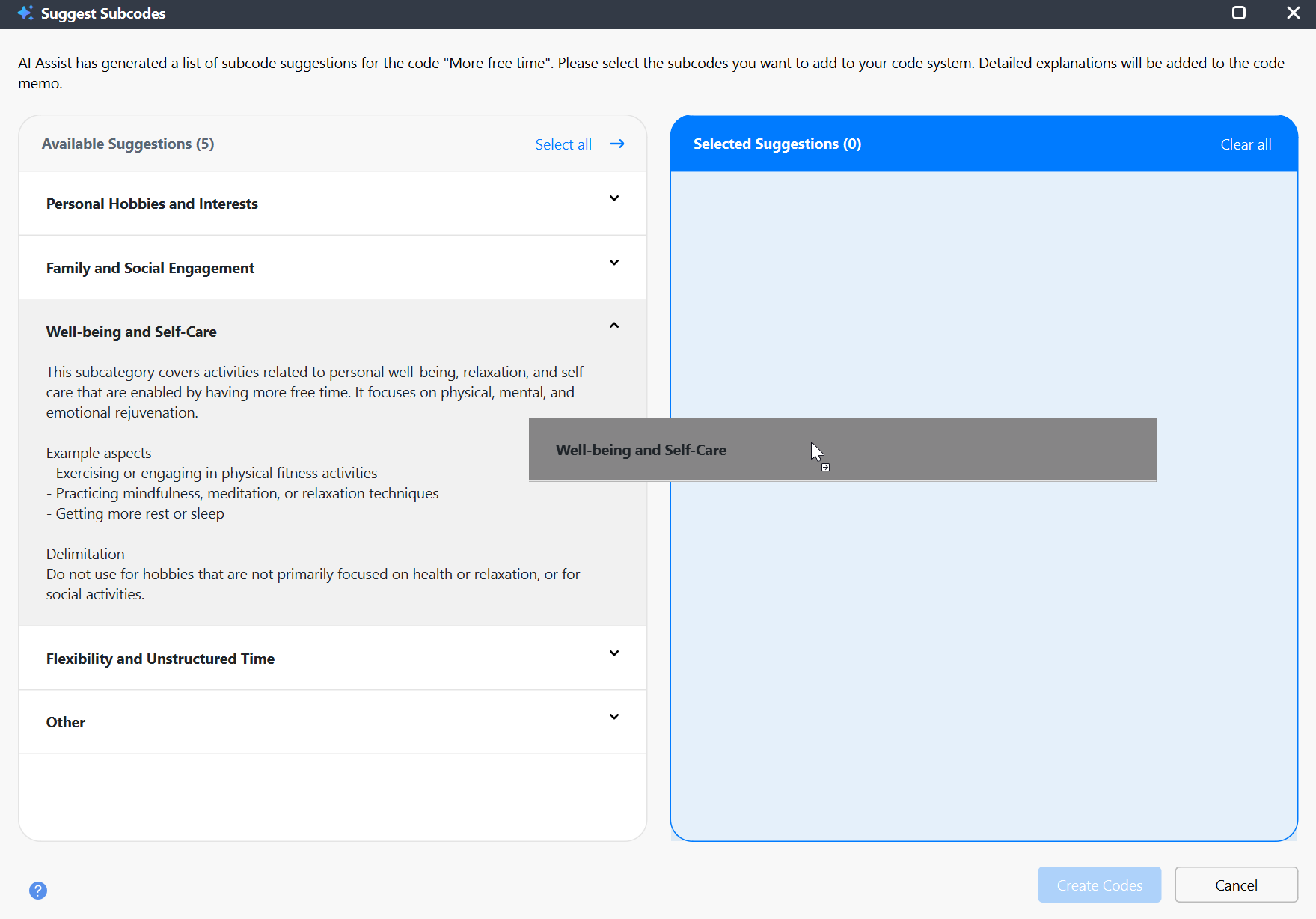Click the AI Assist sparkle icon
1316x919 pixels.
pyautogui.click(x=25, y=13)
